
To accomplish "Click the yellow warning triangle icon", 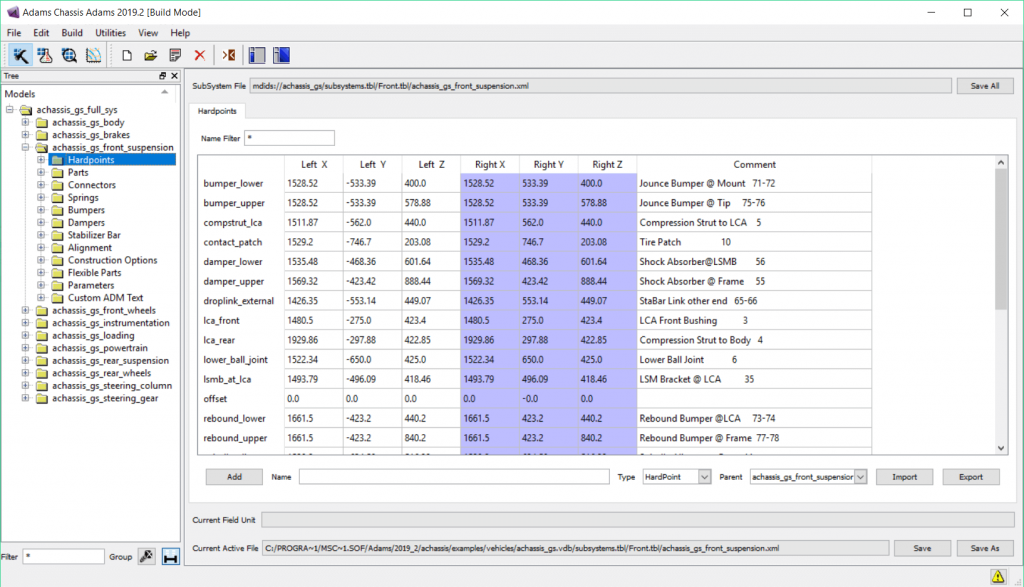I will tap(998, 576).
